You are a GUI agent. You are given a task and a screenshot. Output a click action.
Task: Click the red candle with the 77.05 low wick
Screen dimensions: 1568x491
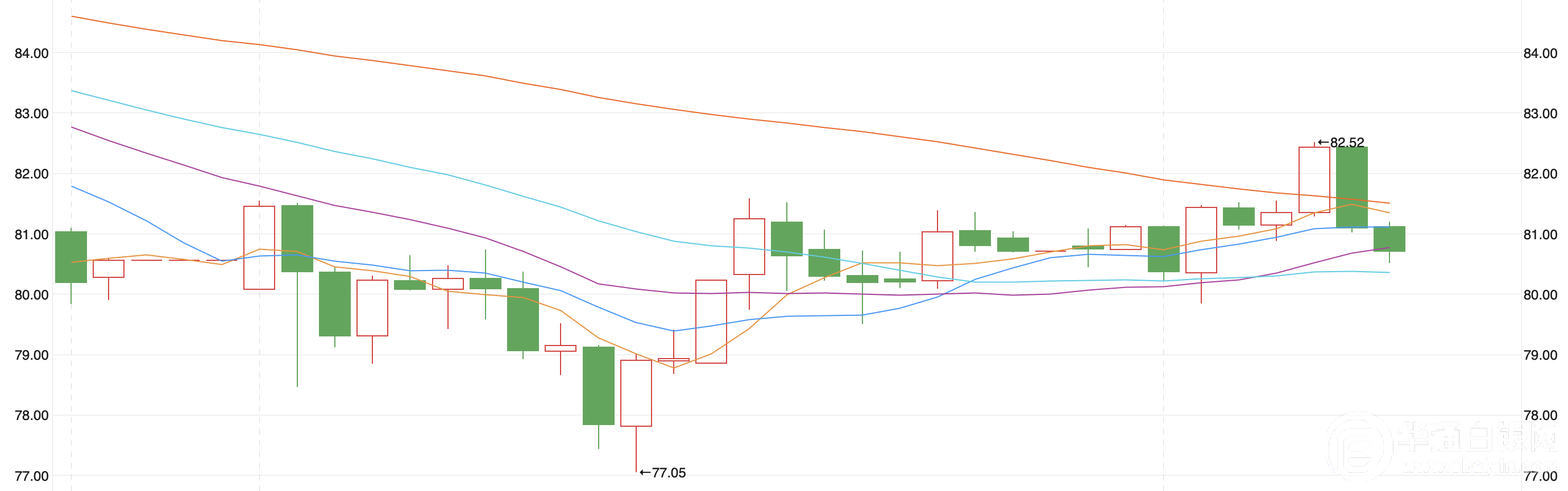(636, 393)
